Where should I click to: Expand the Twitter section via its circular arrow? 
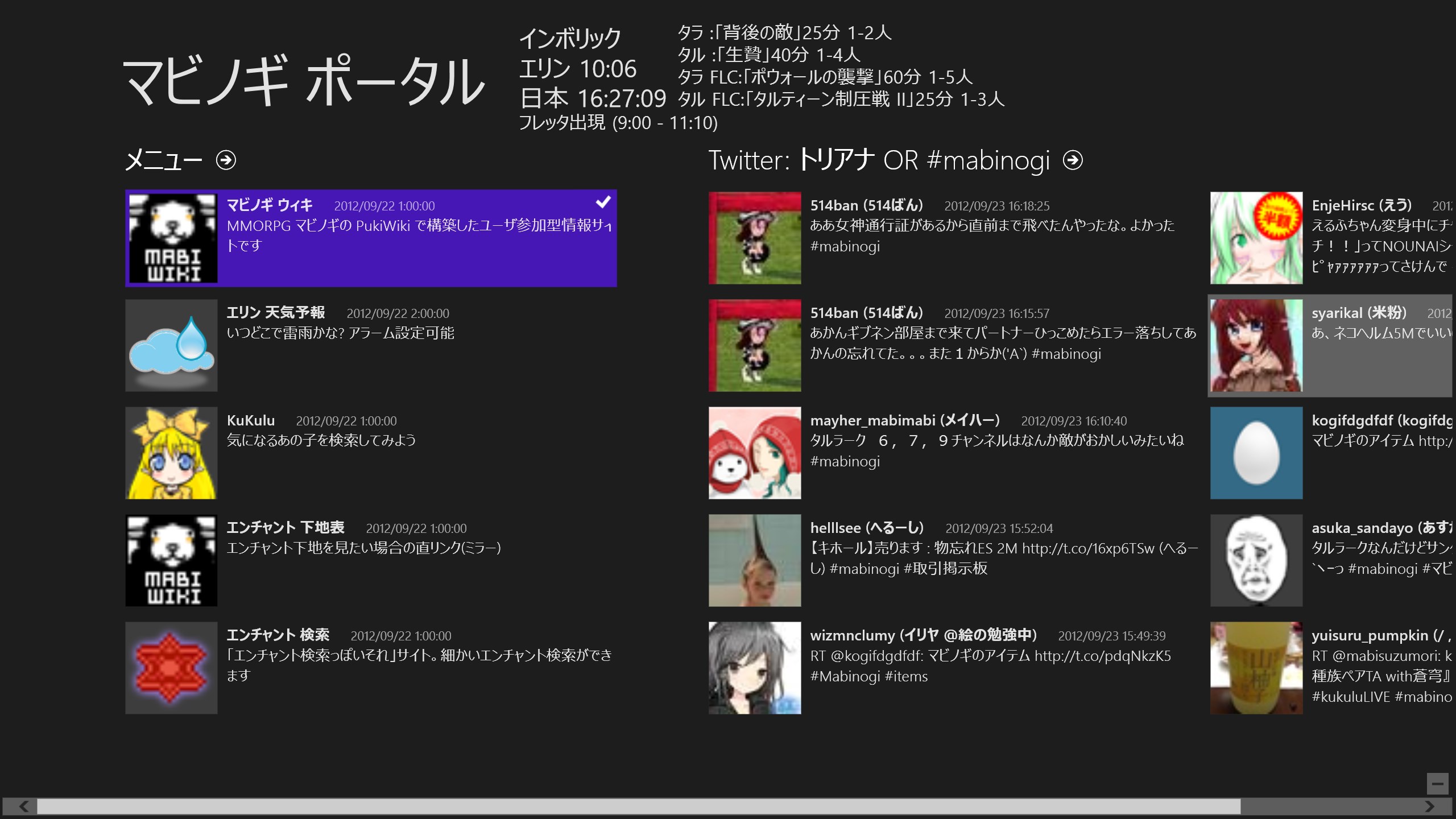point(1073,160)
